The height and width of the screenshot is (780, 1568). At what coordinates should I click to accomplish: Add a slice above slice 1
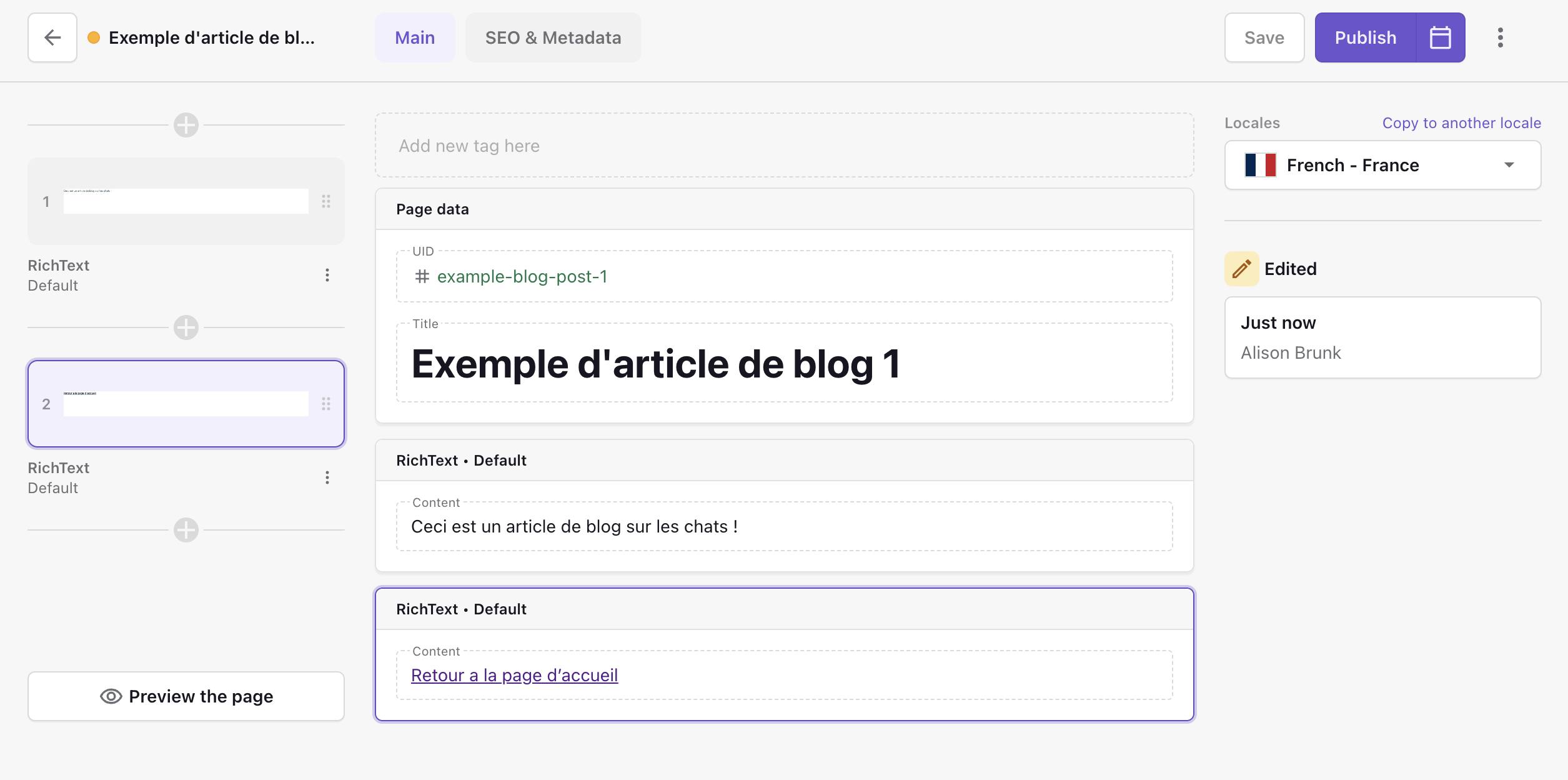[186, 125]
